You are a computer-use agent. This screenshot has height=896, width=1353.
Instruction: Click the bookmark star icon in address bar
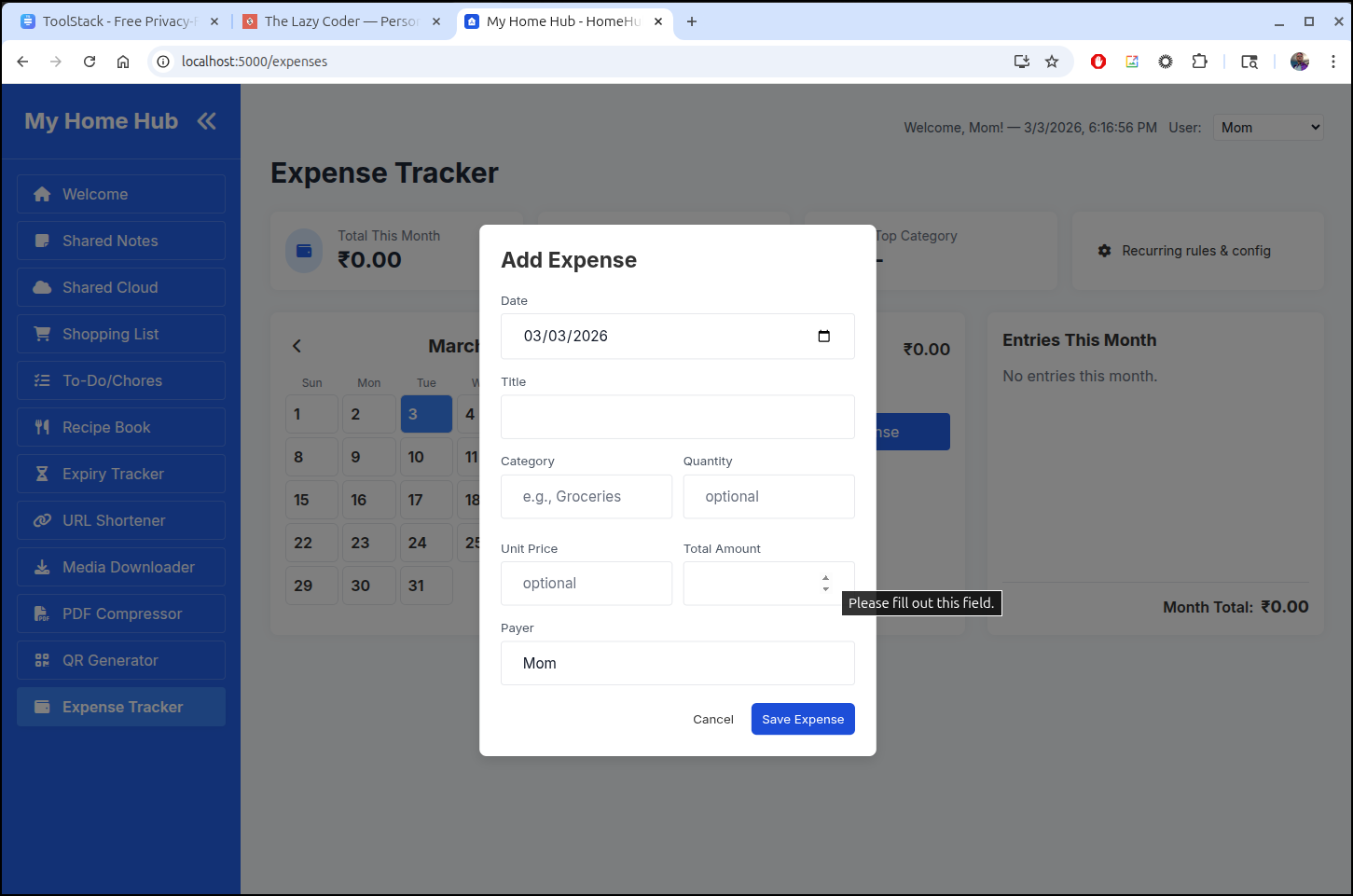pos(1052,62)
